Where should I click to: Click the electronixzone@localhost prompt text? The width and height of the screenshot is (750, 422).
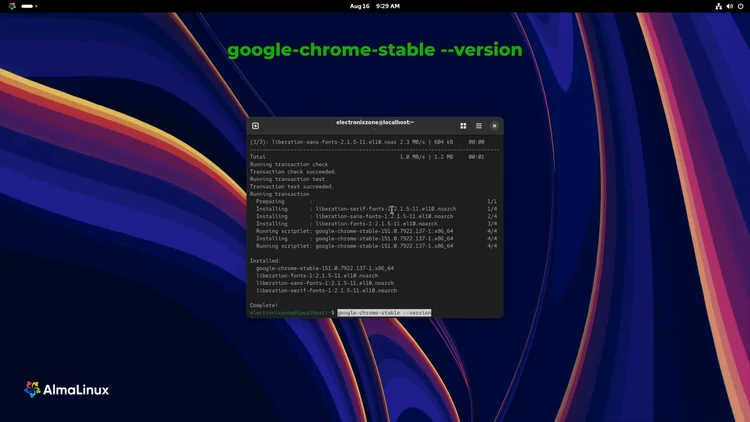292,313
